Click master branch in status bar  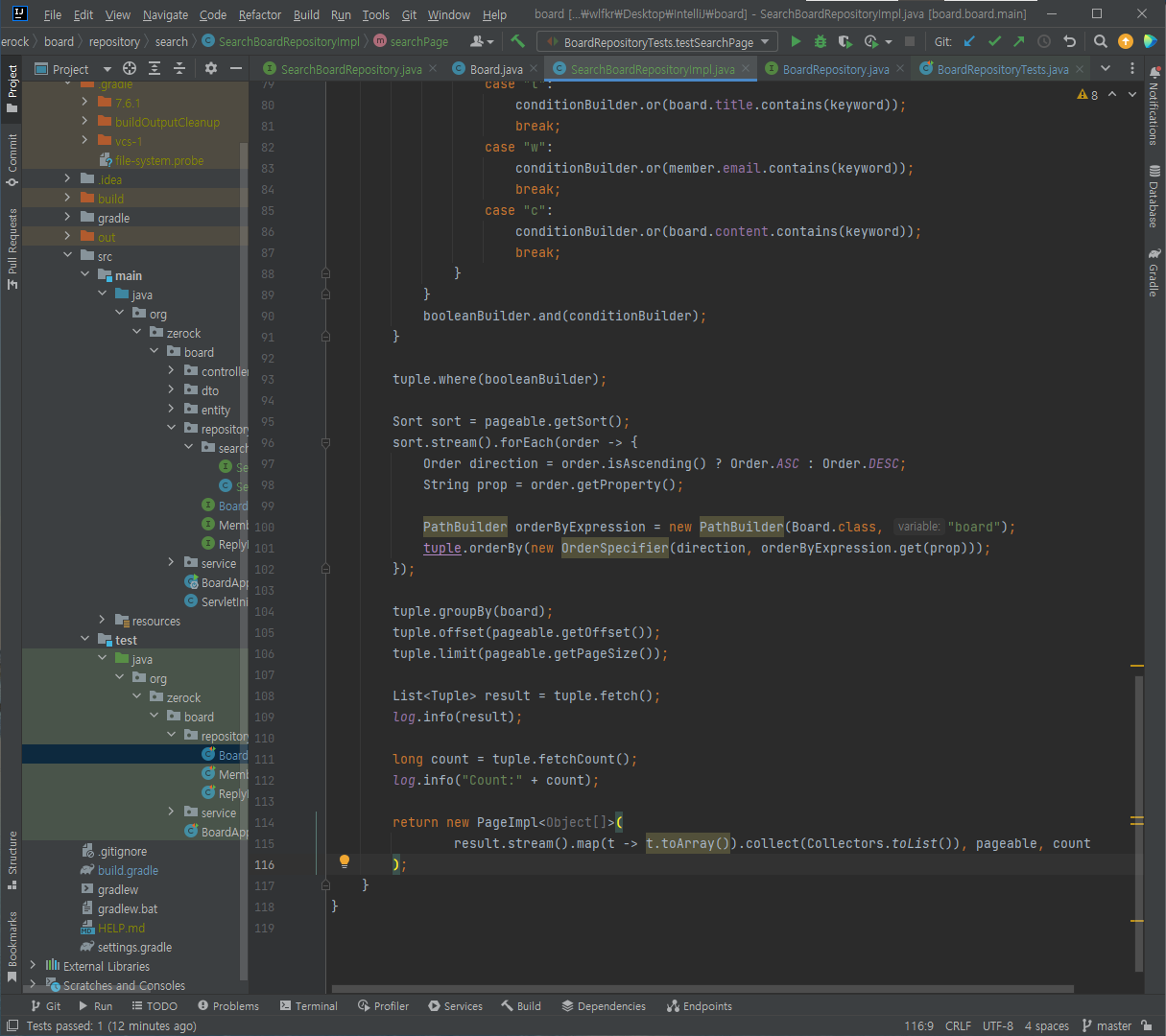click(1107, 1025)
